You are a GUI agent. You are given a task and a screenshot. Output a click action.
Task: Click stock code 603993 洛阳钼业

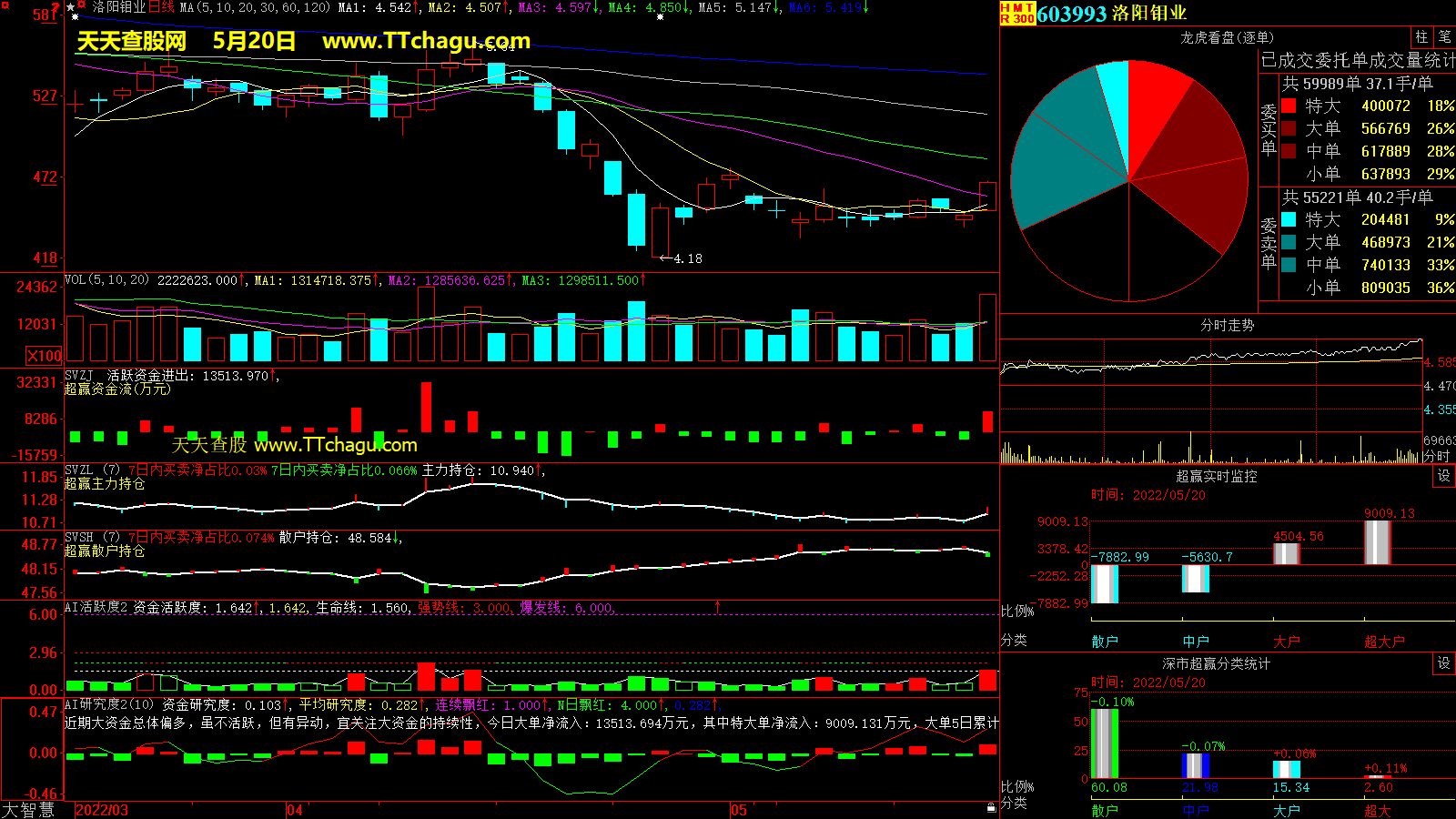pyautogui.click(x=1111, y=14)
